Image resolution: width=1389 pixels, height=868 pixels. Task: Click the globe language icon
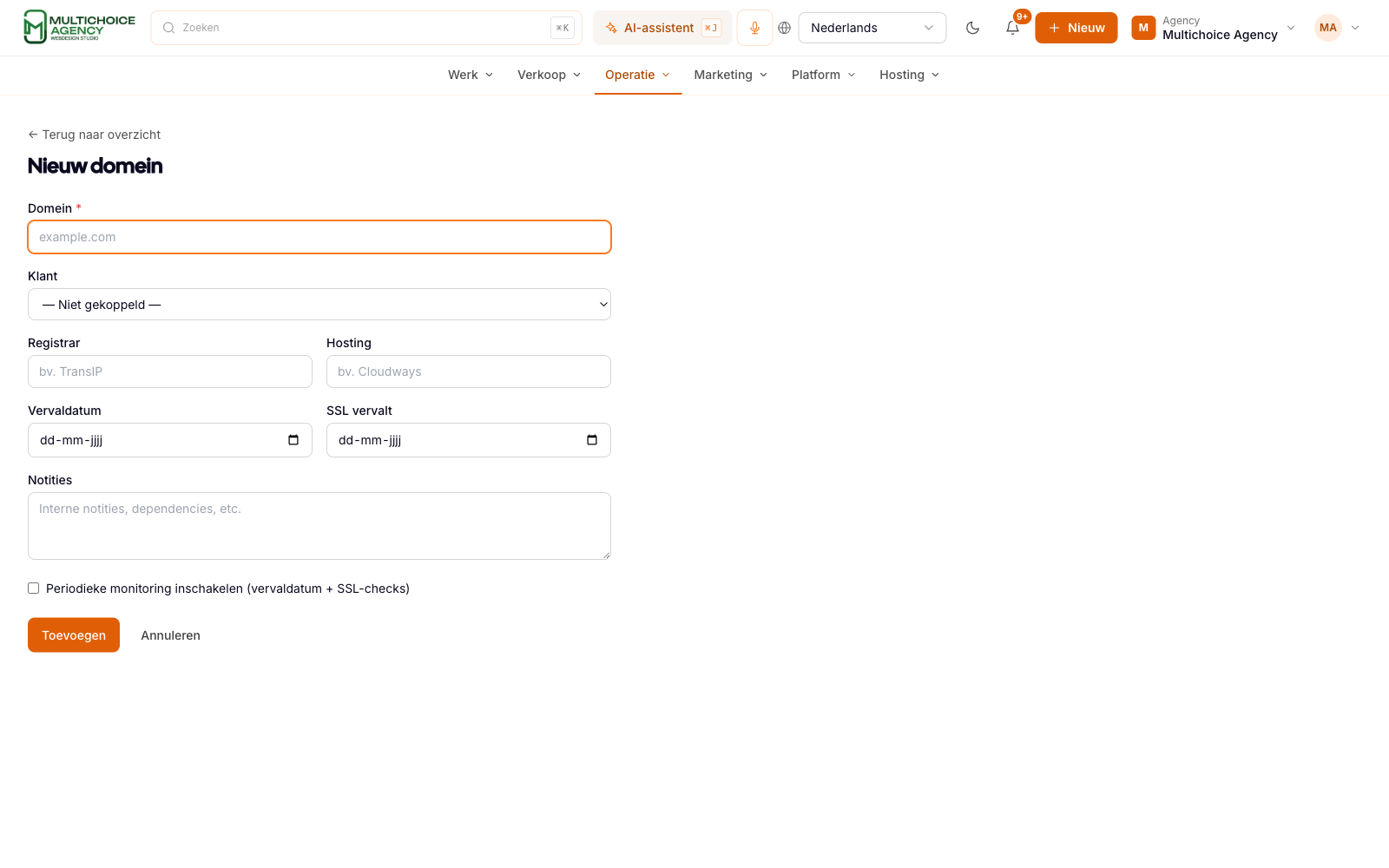tap(784, 28)
